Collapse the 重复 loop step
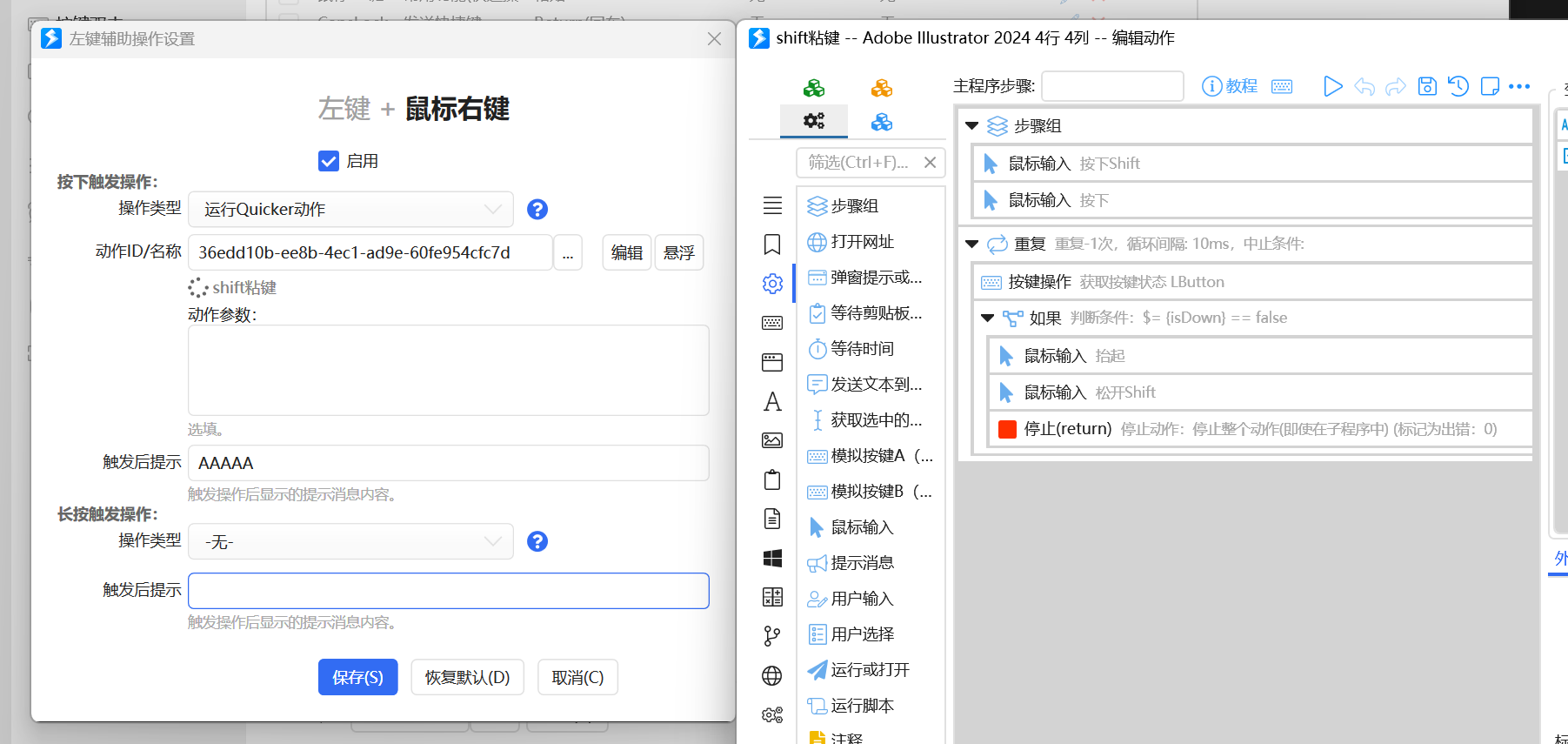 972,244
